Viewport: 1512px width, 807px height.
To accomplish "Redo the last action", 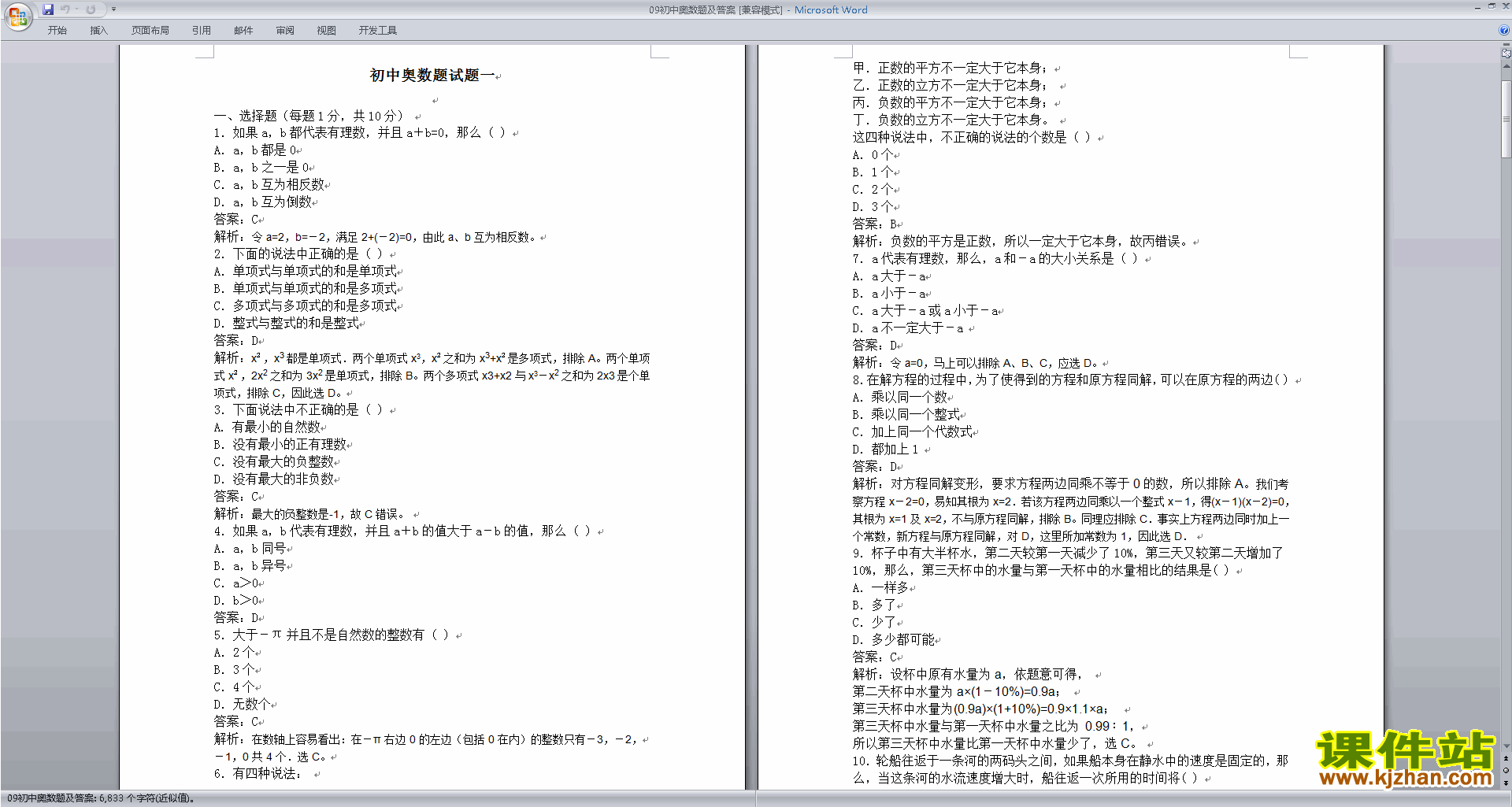I will (91, 9).
